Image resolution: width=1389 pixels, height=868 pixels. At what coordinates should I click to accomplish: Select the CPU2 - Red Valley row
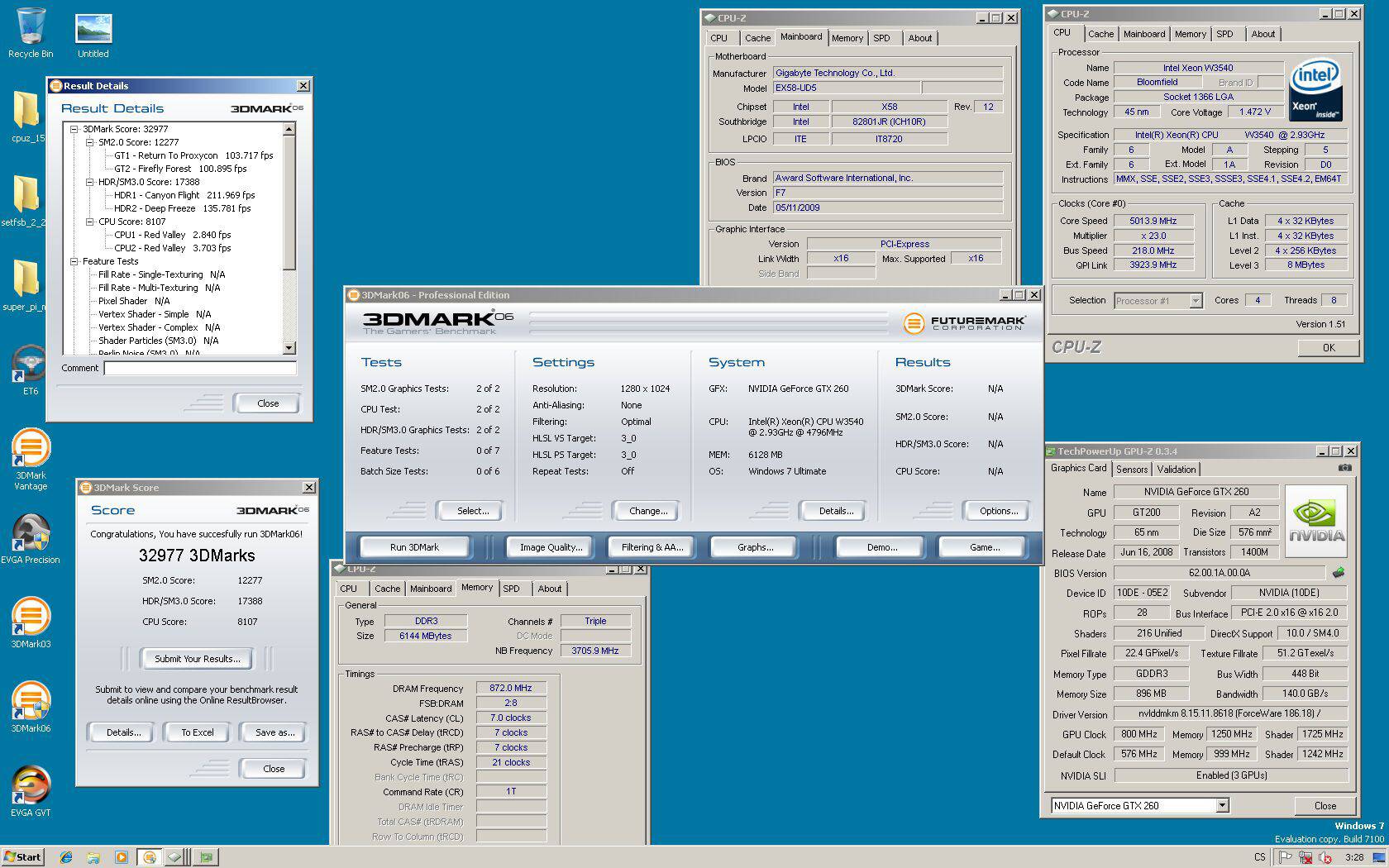tap(172, 248)
